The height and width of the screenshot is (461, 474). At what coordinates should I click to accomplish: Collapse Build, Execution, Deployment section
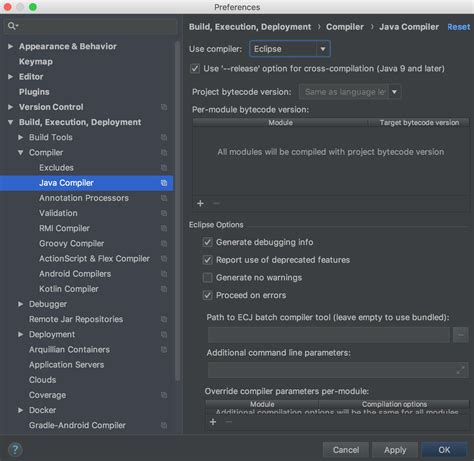point(11,122)
